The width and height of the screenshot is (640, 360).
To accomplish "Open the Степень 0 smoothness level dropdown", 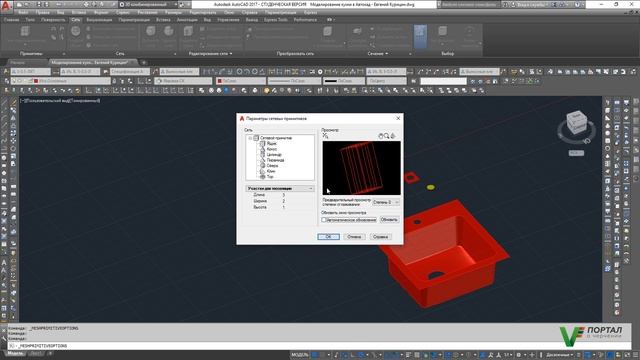I will [x=386, y=202].
